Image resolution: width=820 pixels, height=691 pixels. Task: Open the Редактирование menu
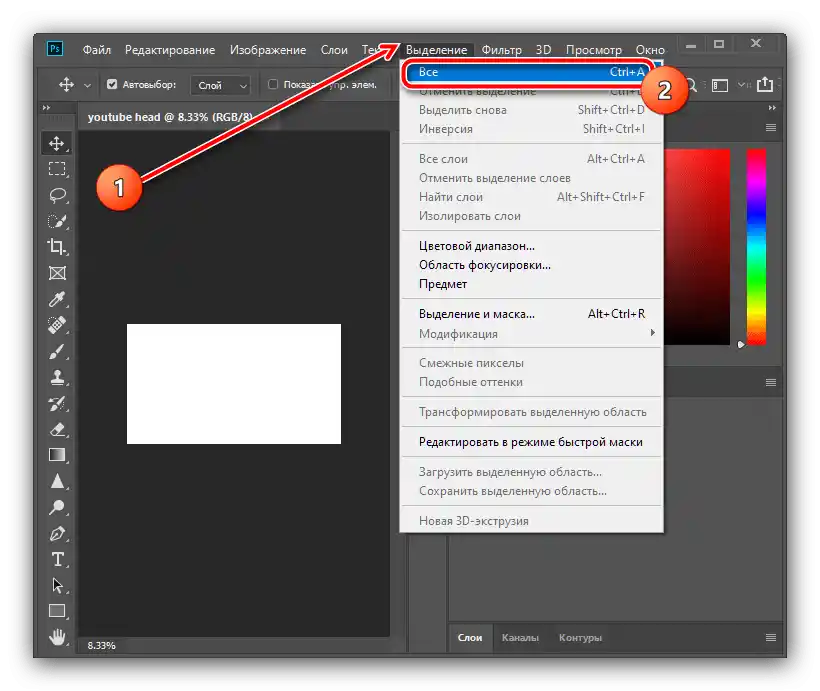170,50
